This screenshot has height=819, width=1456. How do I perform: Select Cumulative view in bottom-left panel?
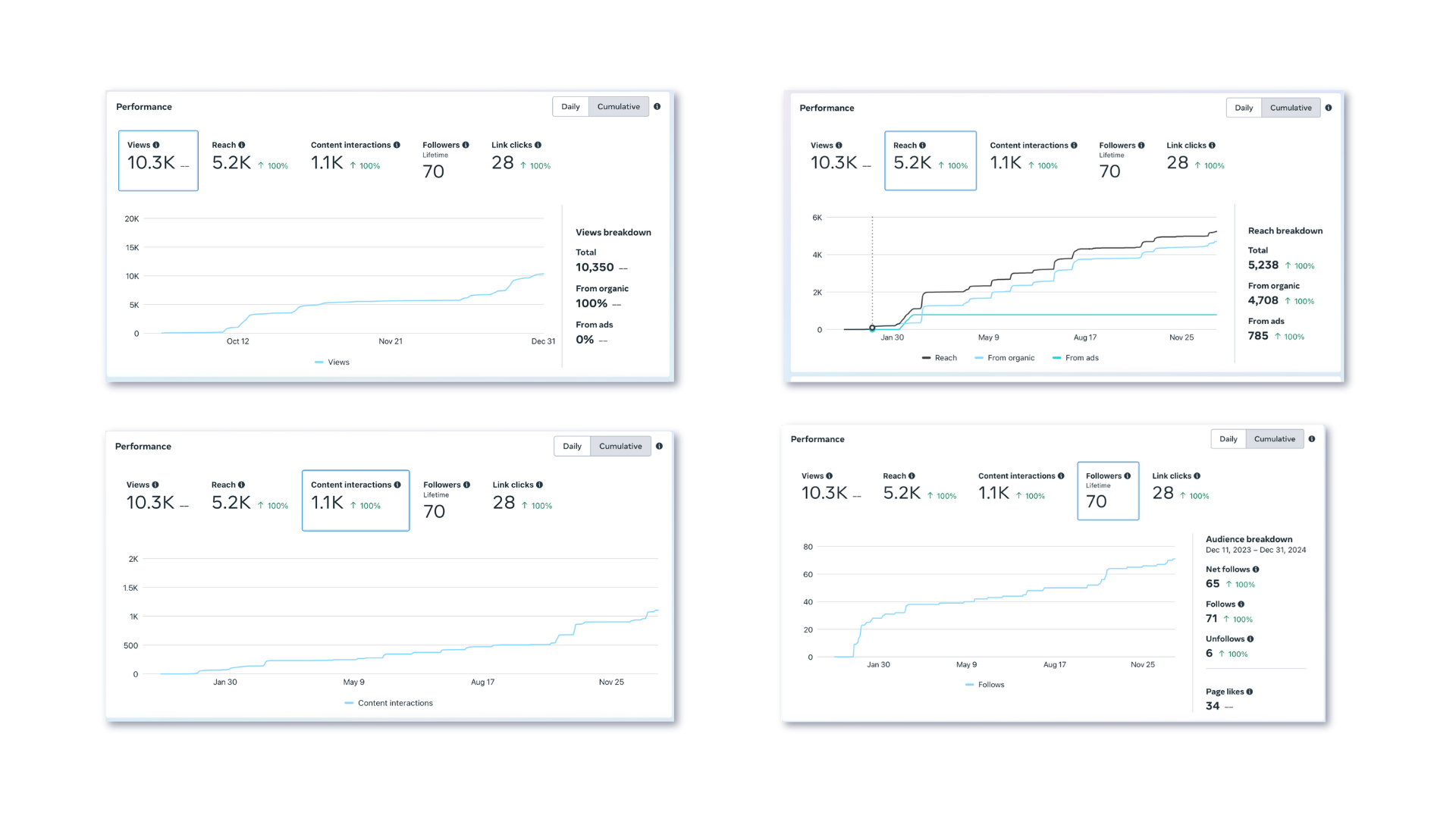tap(620, 446)
